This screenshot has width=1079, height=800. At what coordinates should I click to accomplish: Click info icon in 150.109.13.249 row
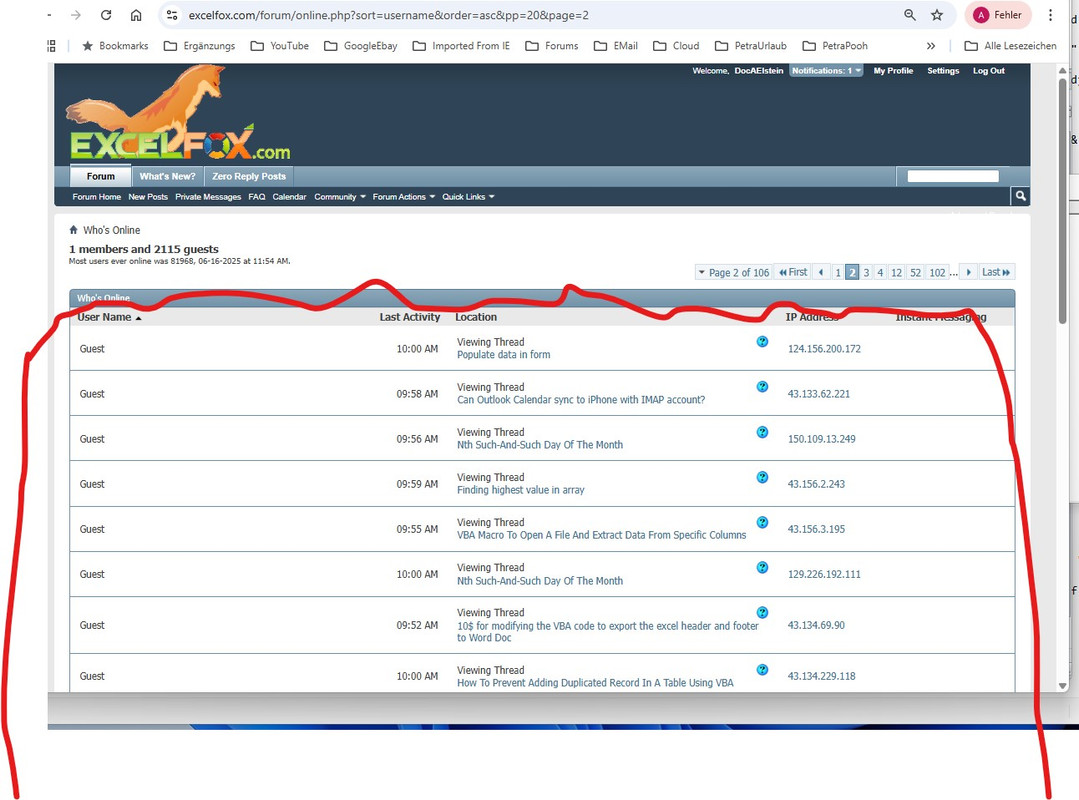tap(762, 432)
